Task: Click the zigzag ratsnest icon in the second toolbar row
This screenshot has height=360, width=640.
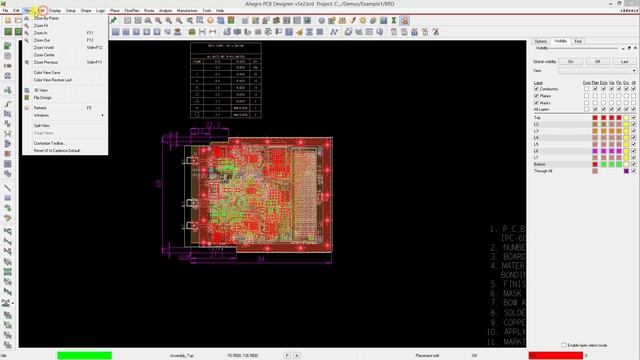Action: point(334,32)
